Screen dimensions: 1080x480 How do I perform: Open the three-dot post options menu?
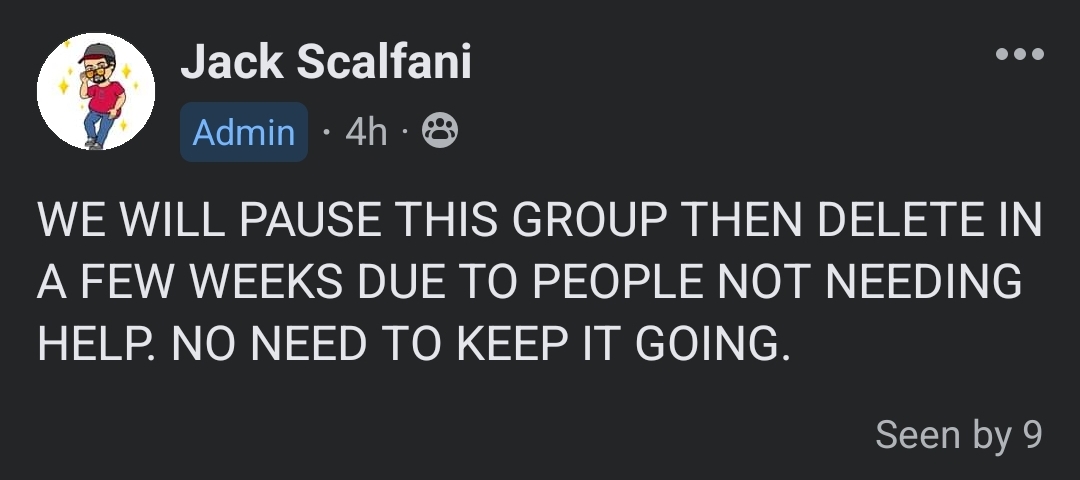point(1019,54)
